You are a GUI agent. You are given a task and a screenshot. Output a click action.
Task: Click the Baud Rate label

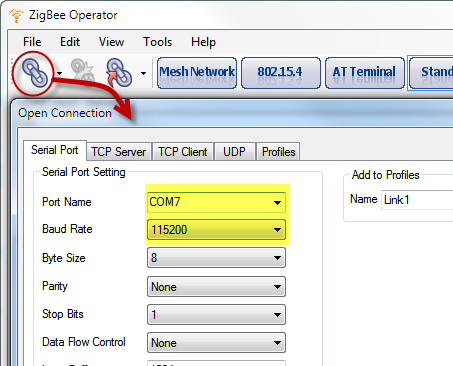coord(67,229)
